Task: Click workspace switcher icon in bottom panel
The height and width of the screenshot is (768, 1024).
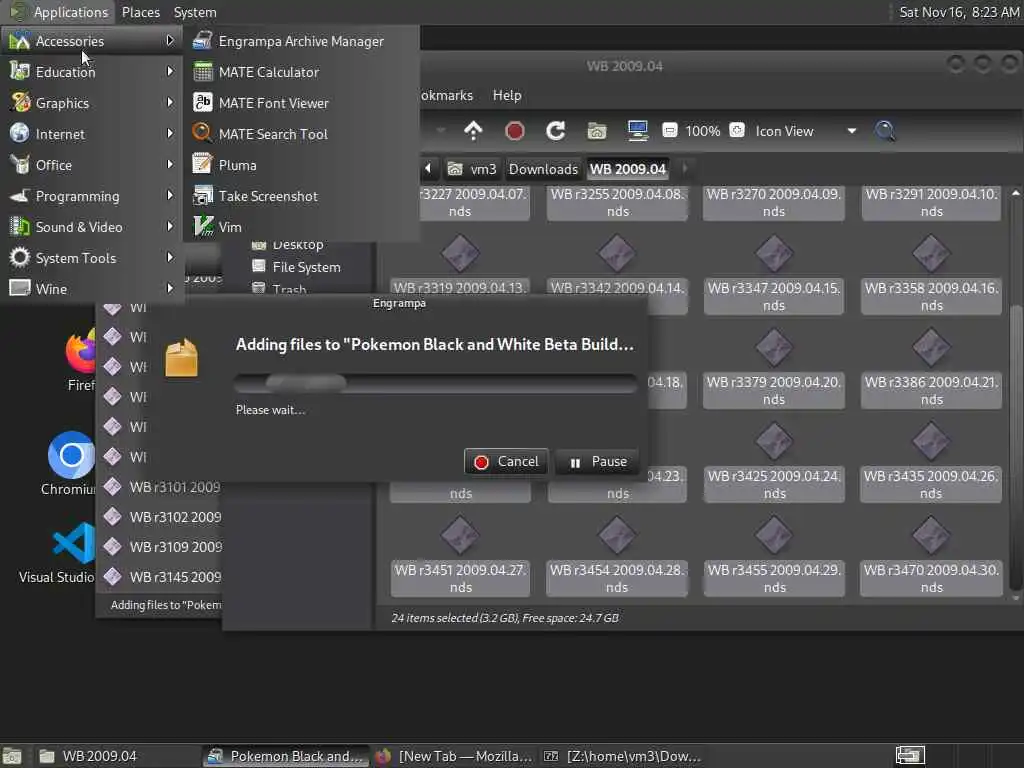Action: (x=910, y=756)
